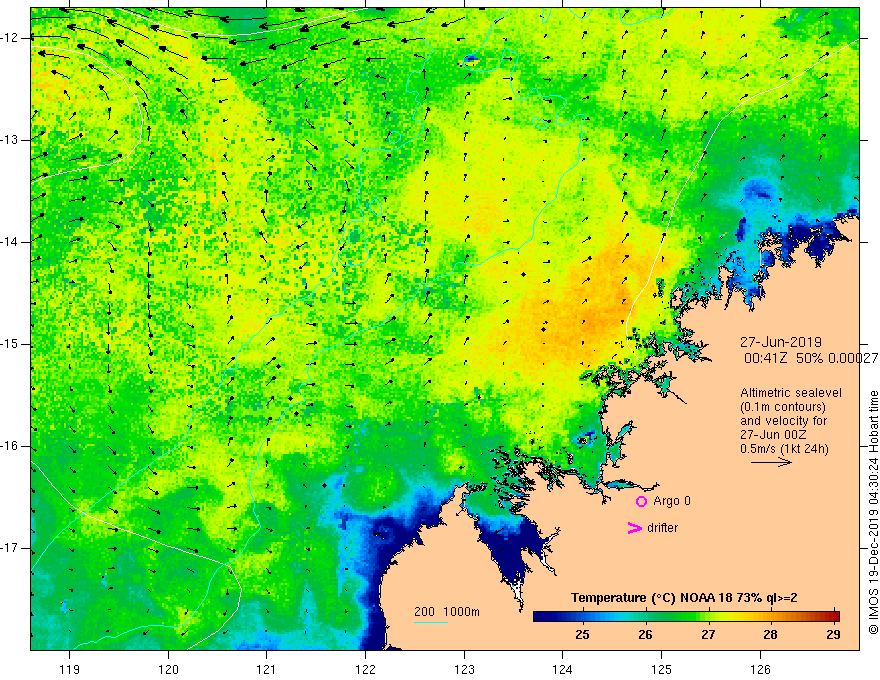Screen dimensions: 880x680
Task: Click longitude label 124
Action: coord(563,669)
